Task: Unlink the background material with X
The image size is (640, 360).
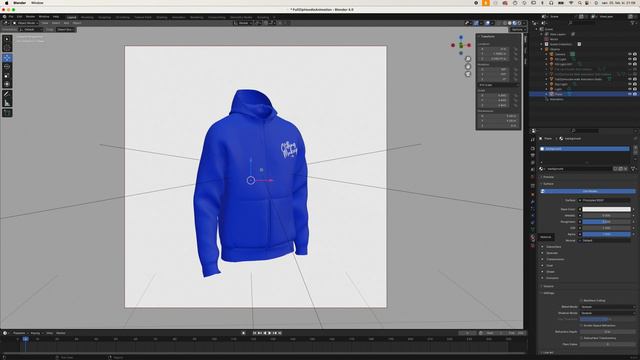Action: [625, 169]
